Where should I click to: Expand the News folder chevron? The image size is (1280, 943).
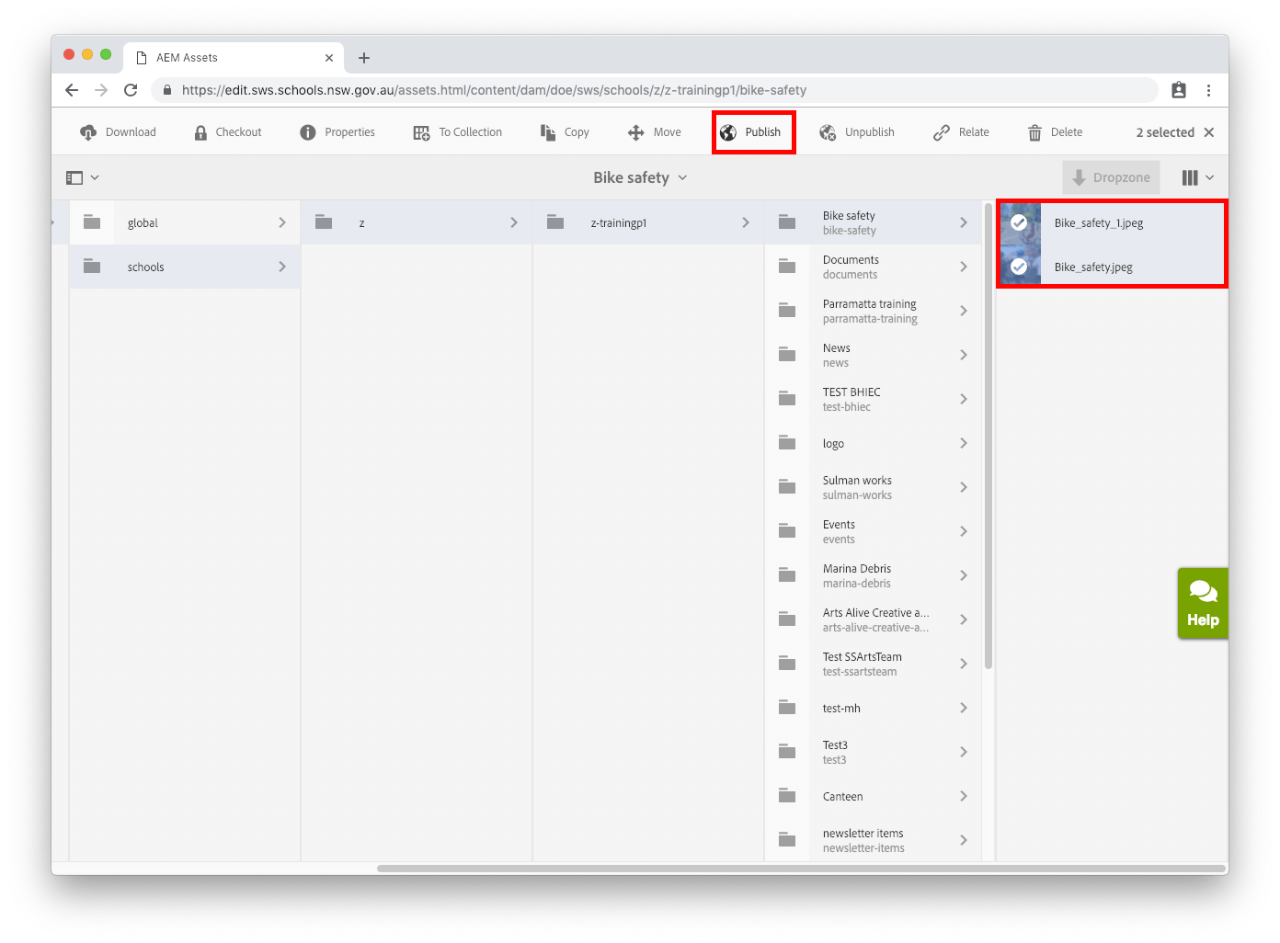click(964, 355)
